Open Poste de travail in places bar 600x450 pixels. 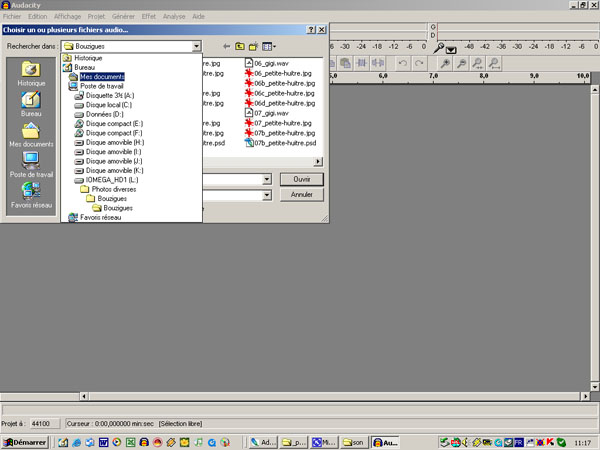(31, 165)
